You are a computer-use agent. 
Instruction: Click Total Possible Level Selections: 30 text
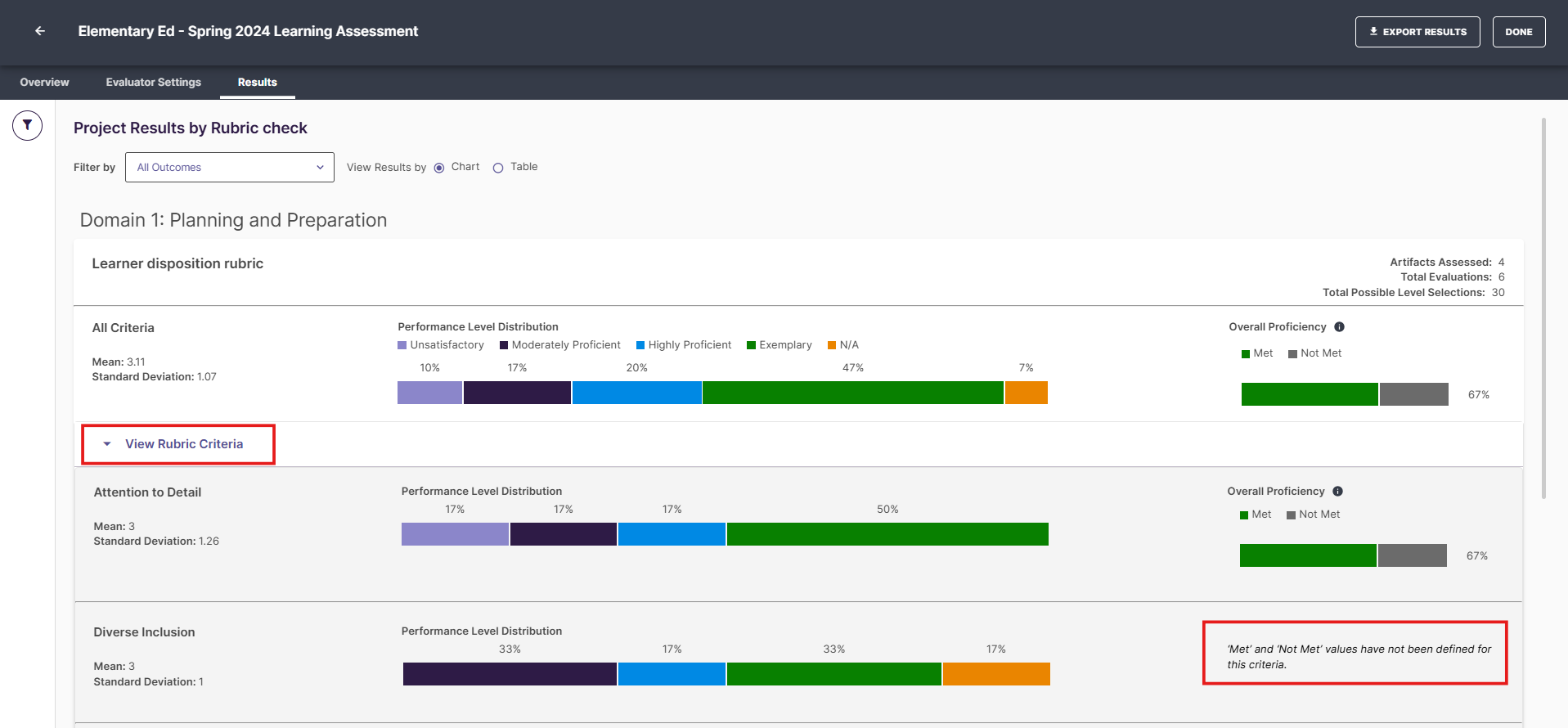[x=1413, y=293]
